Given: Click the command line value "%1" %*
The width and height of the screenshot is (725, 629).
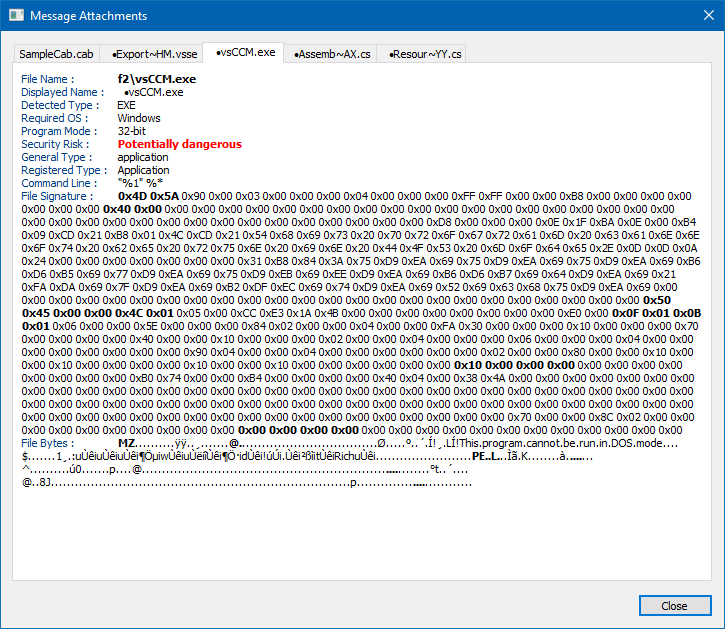Looking at the screenshot, I should [140, 183].
